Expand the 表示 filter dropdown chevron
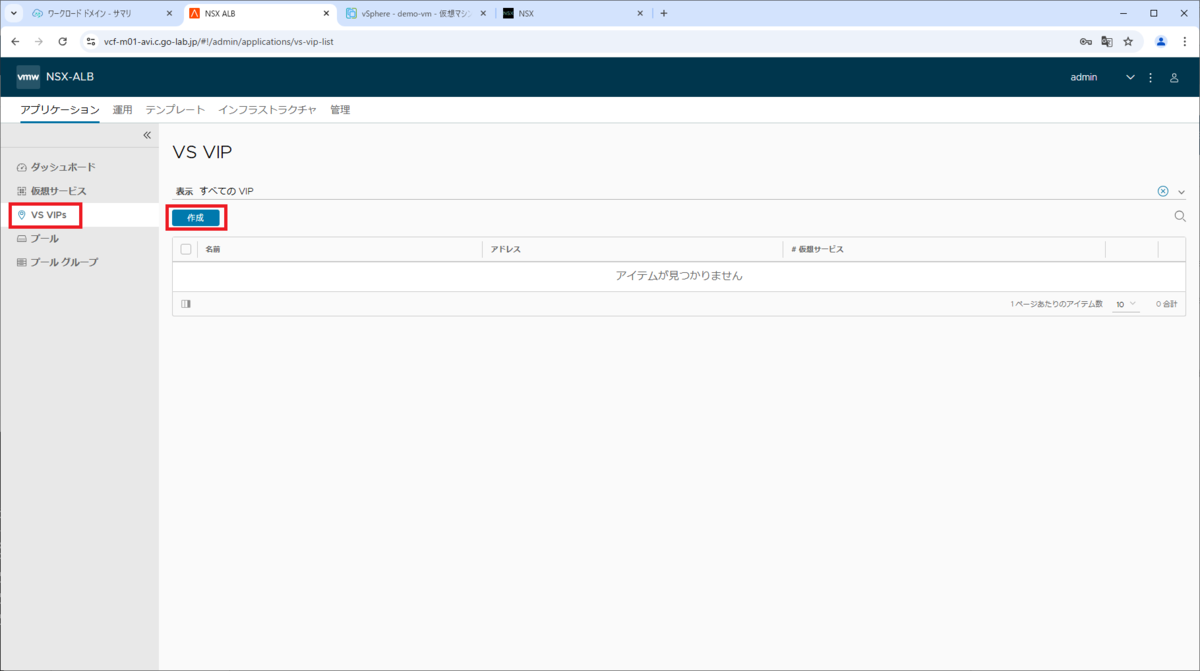The image size is (1200, 671). pos(1181,192)
